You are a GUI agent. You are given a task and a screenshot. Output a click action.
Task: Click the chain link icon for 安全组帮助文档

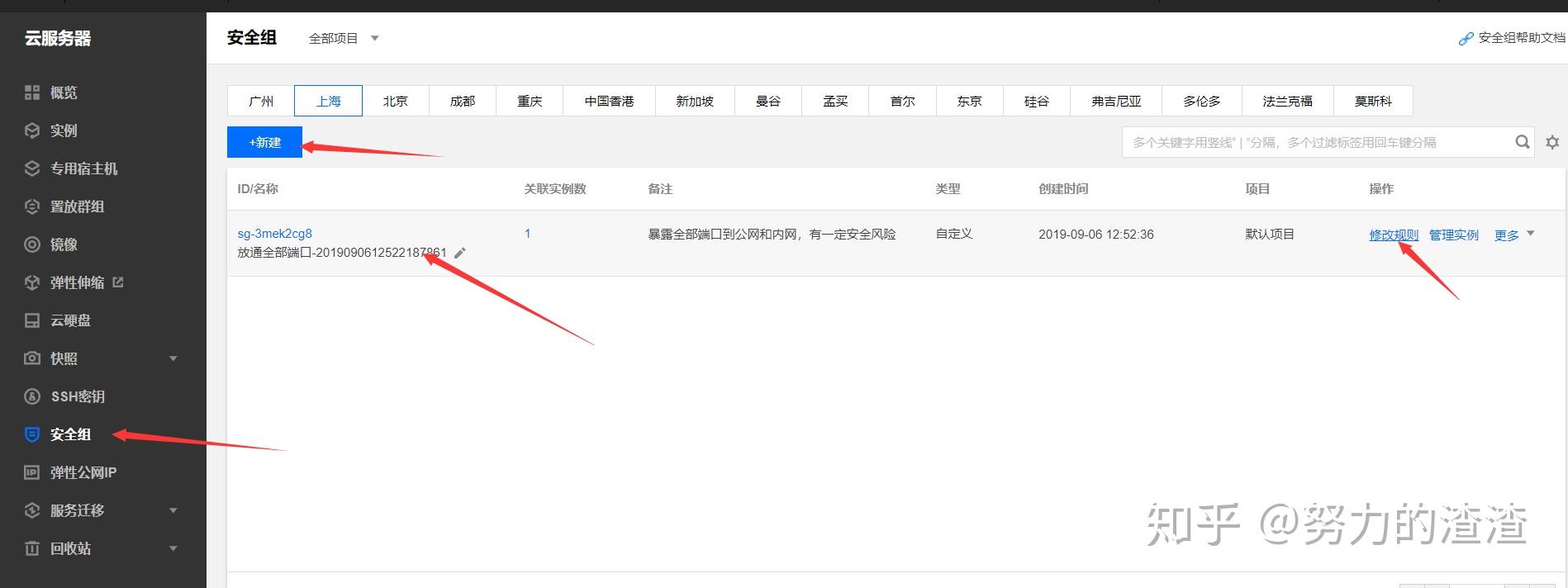(1466, 38)
